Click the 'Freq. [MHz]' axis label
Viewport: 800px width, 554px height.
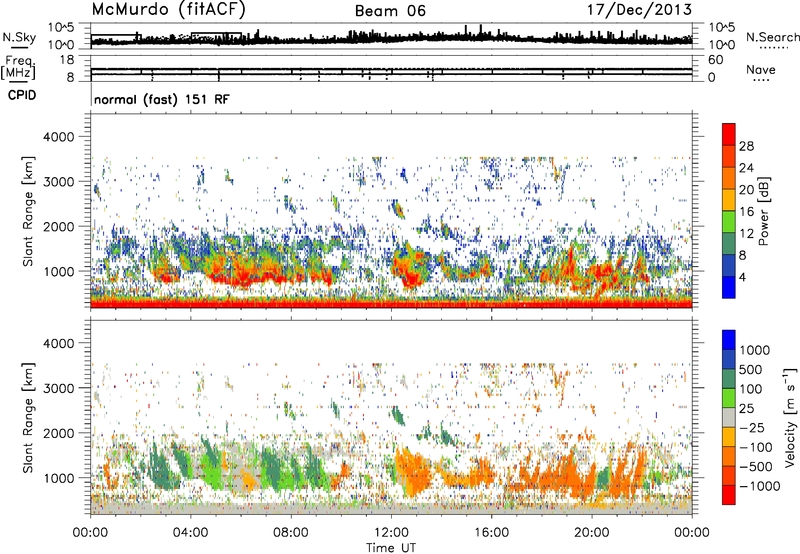click(19, 68)
